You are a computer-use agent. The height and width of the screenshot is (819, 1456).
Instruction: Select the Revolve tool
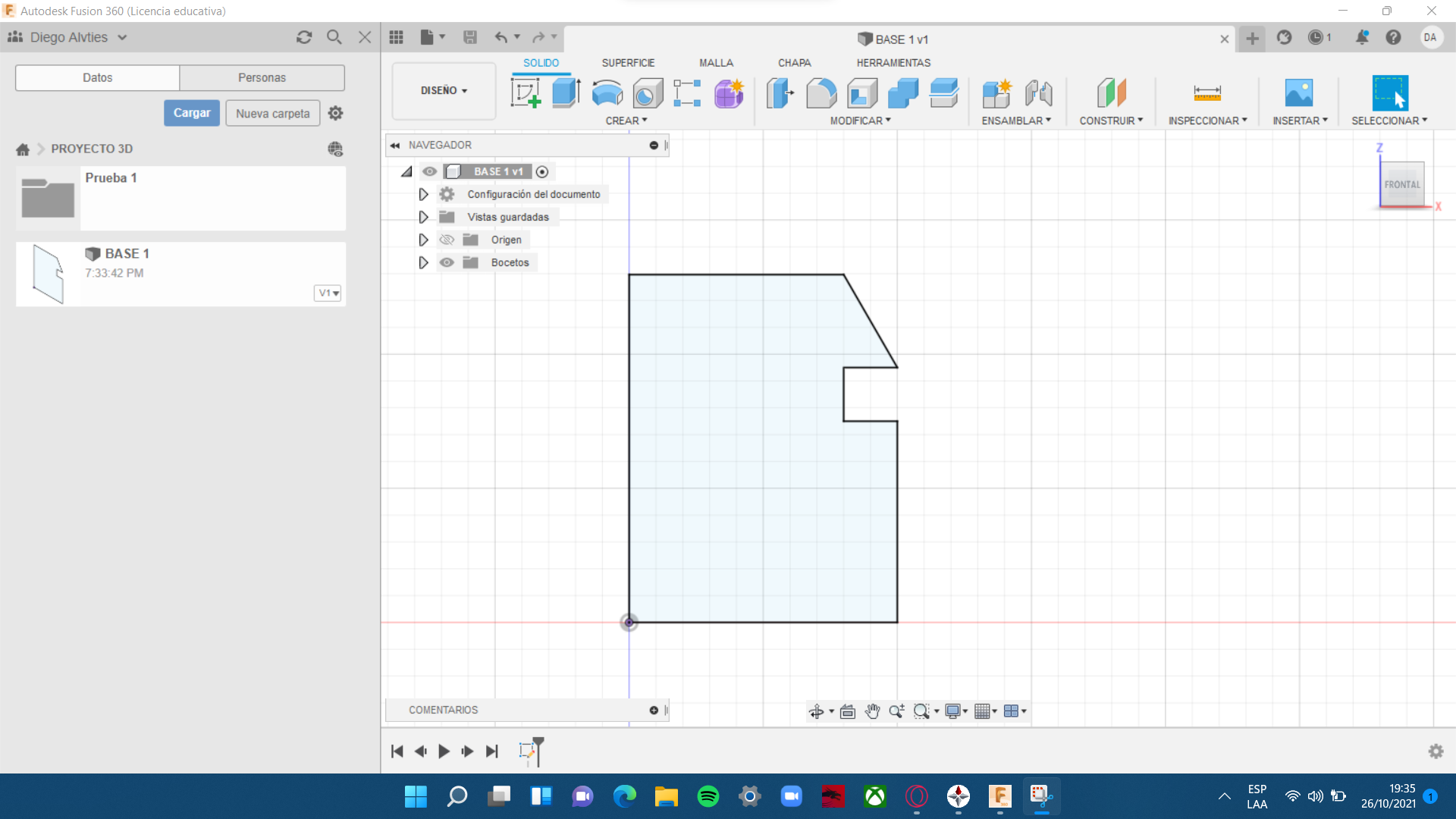607,93
